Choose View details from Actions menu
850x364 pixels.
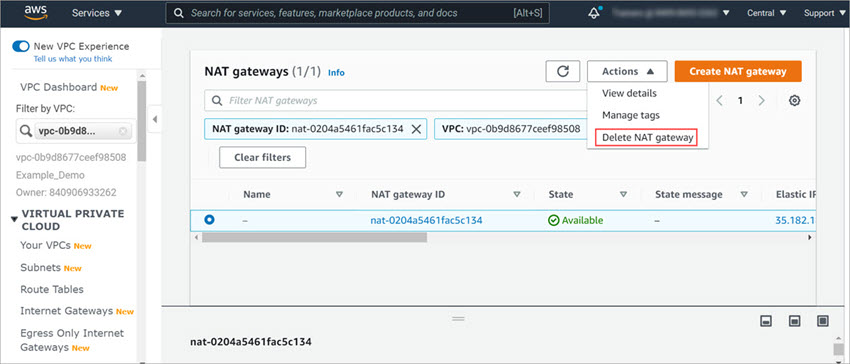[629, 93]
